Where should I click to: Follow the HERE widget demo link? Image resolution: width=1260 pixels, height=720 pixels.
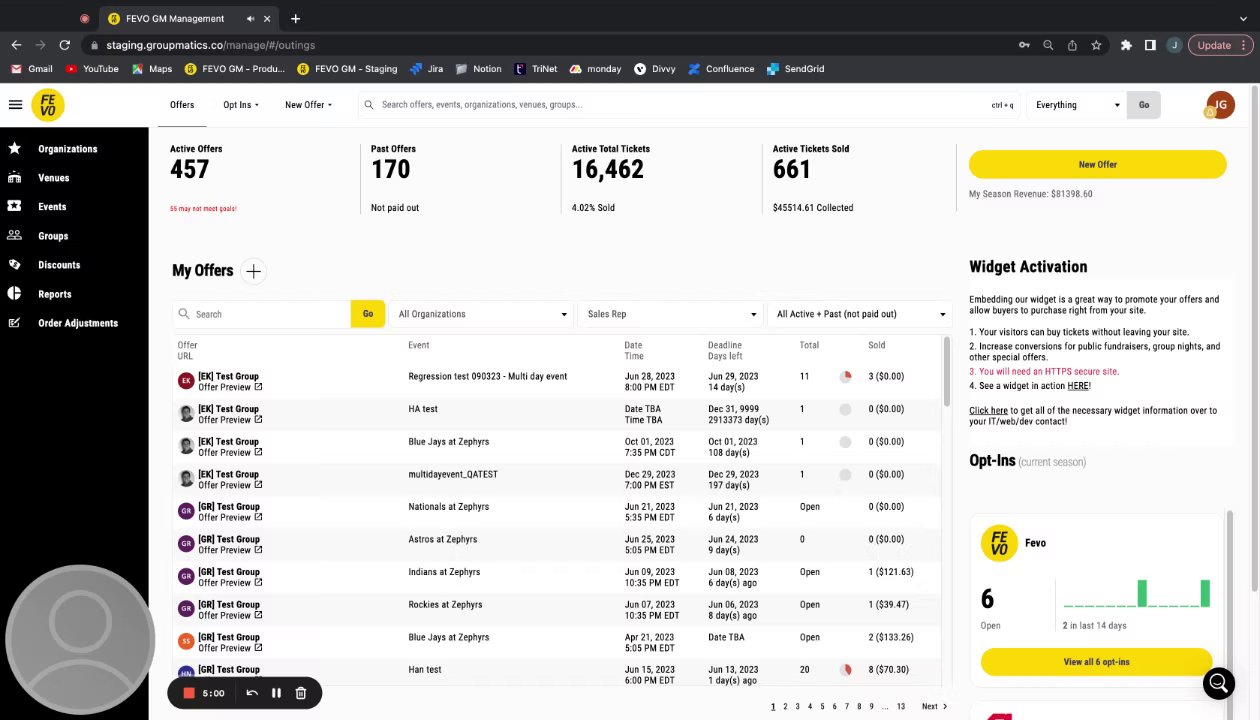[1078, 386]
